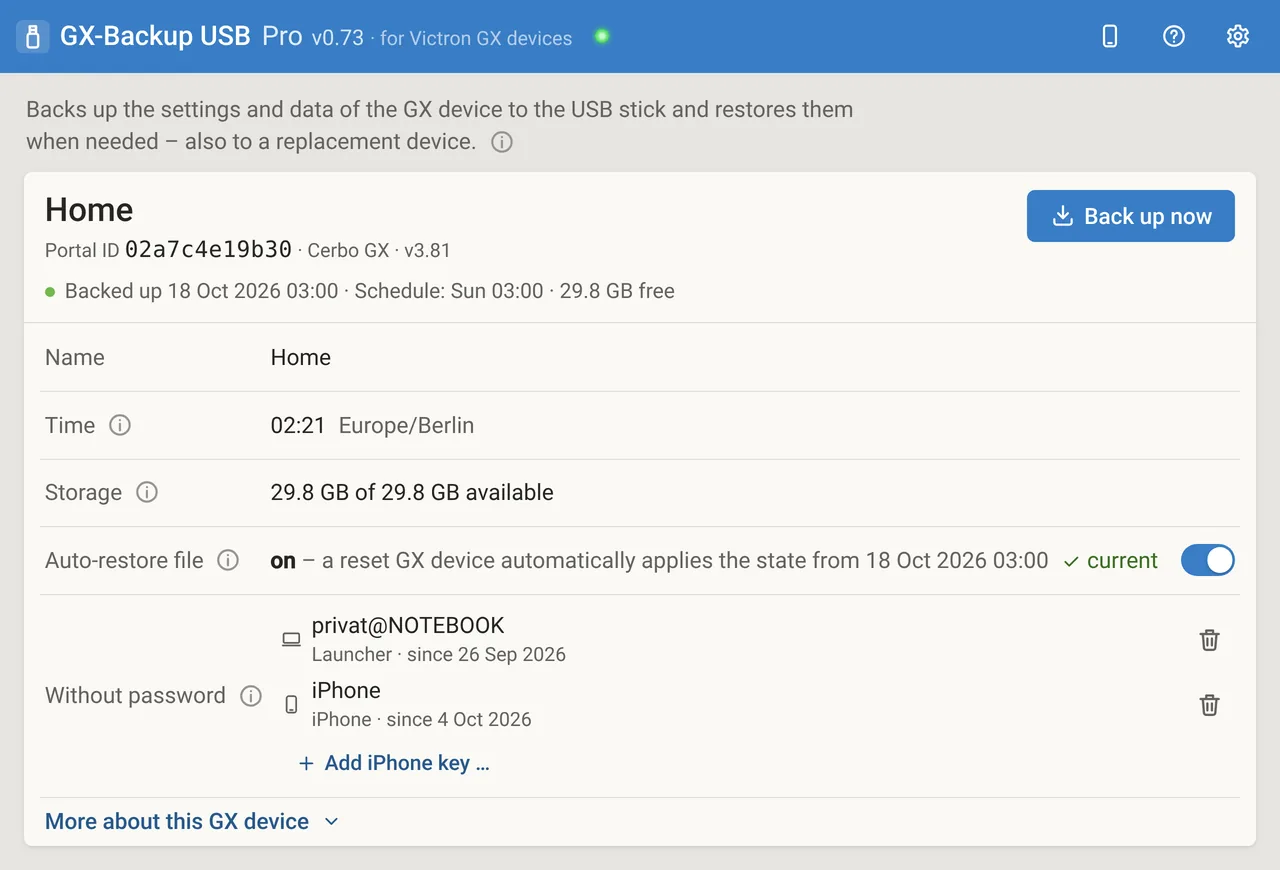Show info for Without password

coord(251,696)
